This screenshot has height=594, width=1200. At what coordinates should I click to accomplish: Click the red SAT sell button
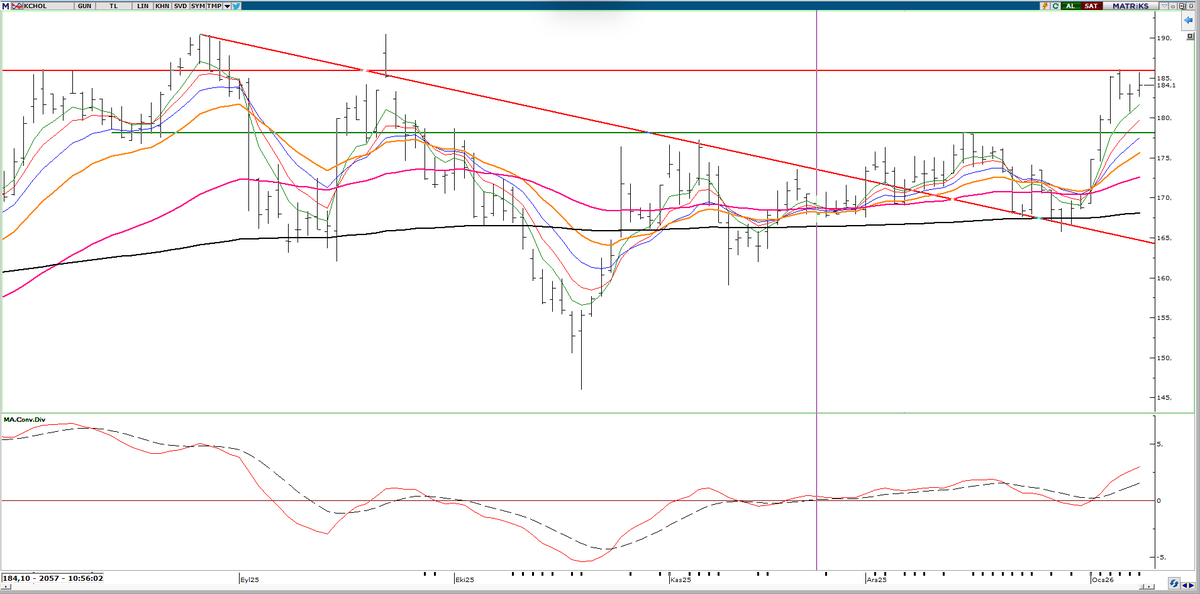(1092, 6)
